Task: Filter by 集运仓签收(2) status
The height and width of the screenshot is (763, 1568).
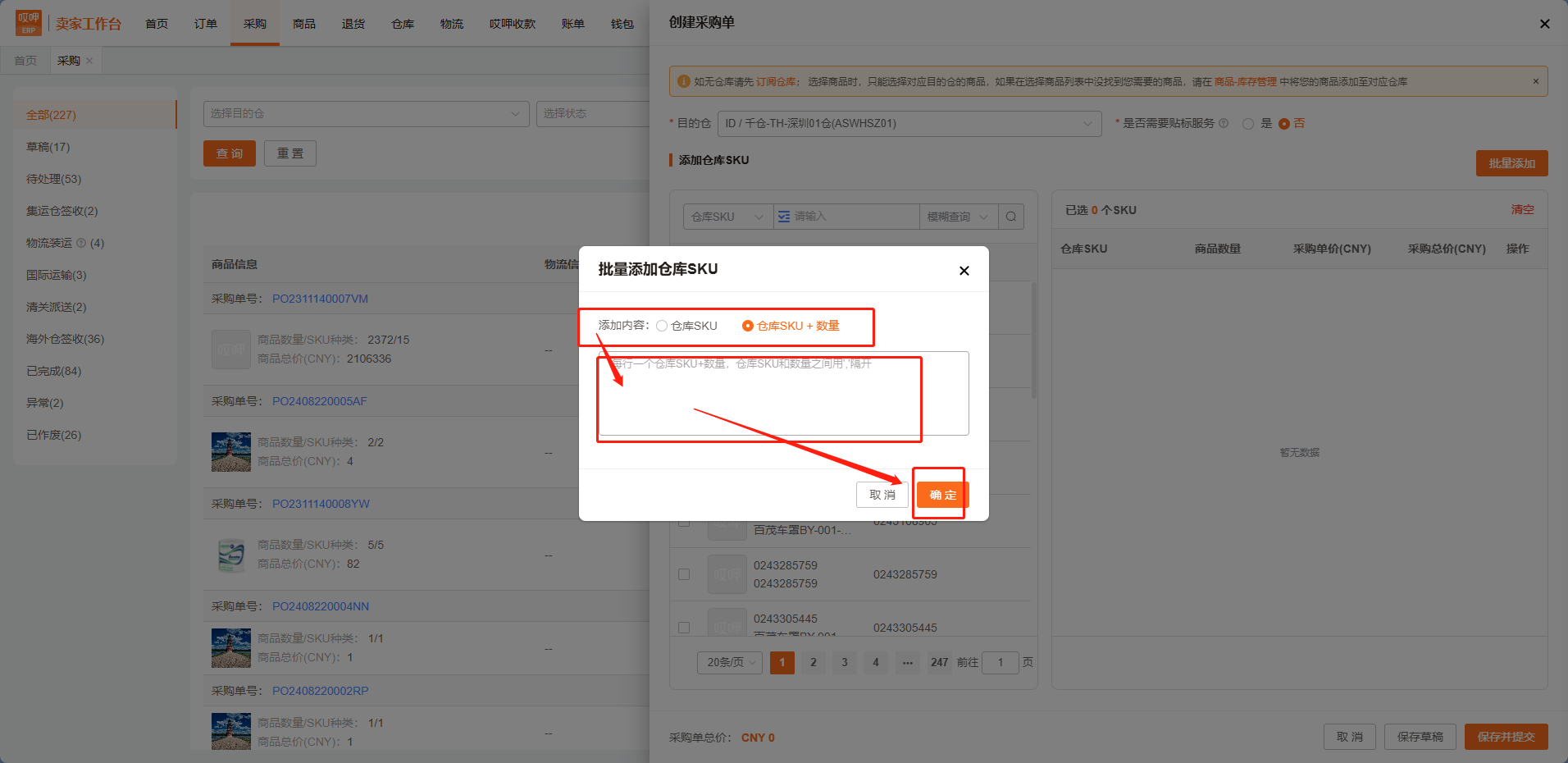Action: pyautogui.click(x=62, y=211)
